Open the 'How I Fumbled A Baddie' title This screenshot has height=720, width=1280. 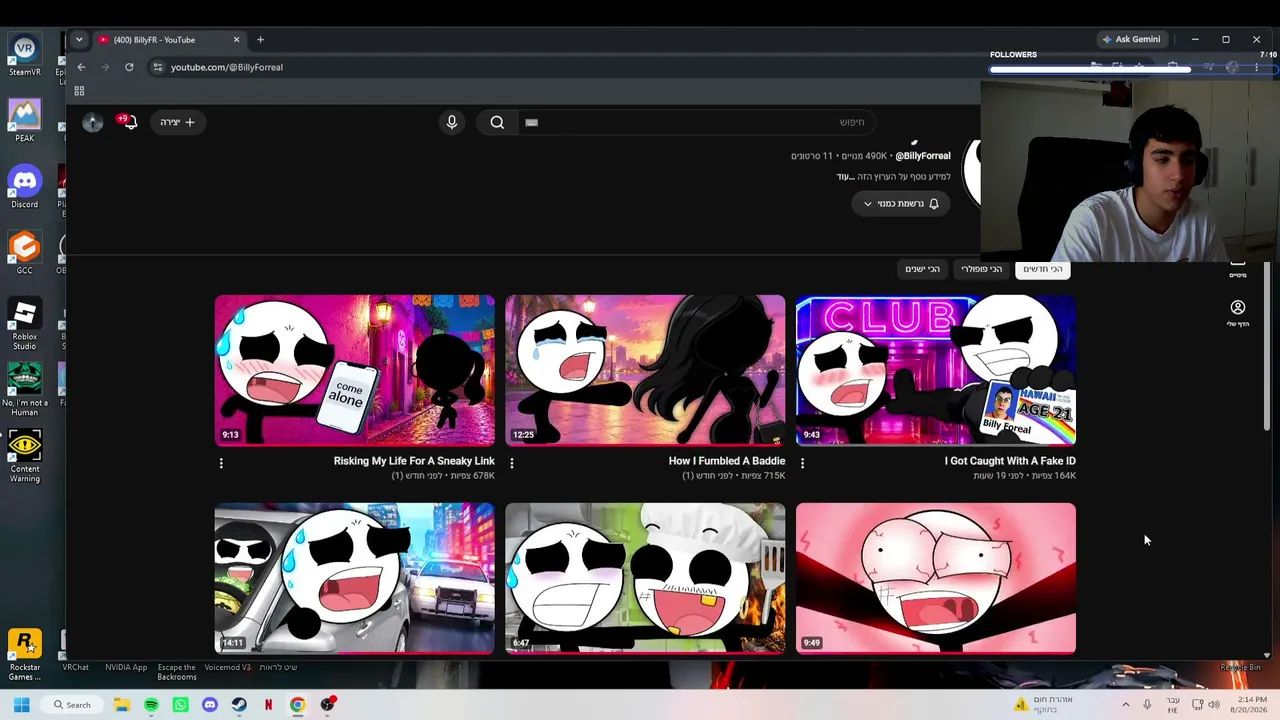coord(727,461)
